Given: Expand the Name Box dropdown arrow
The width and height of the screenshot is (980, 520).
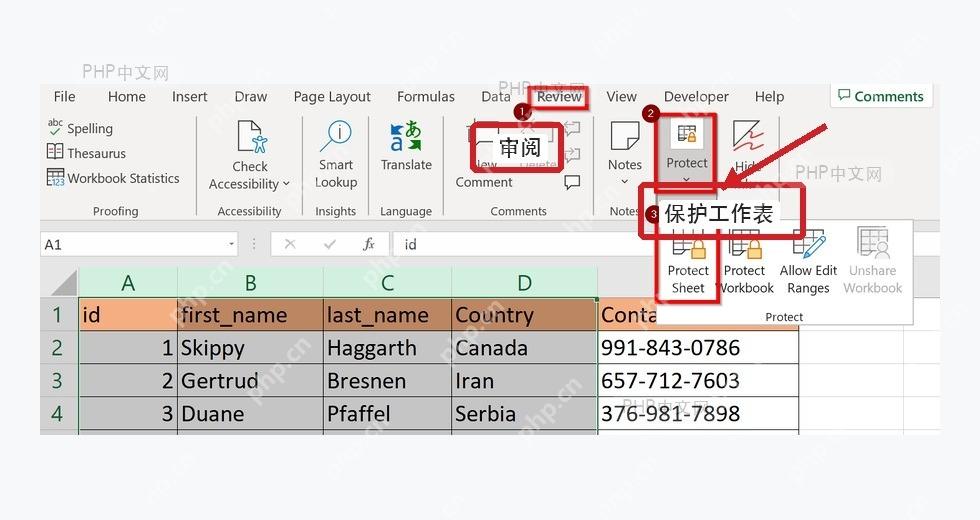Looking at the screenshot, I should pyautogui.click(x=231, y=244).
